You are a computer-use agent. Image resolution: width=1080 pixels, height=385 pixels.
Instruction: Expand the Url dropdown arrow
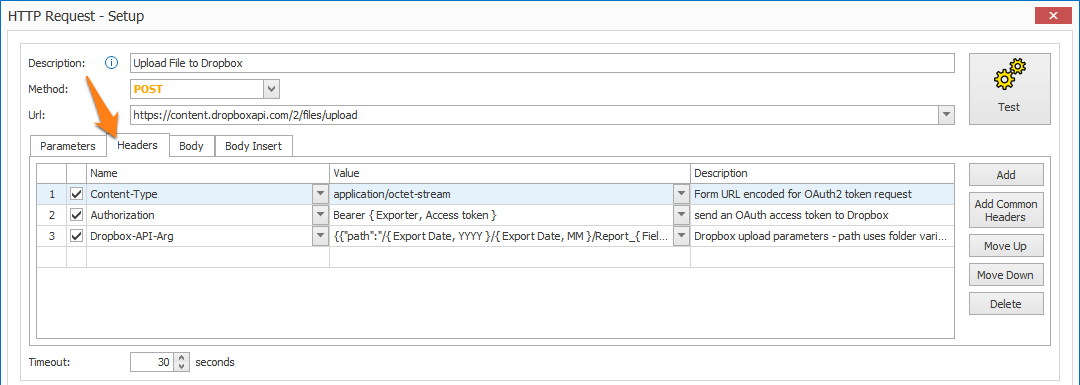click(x=946, y=115)
